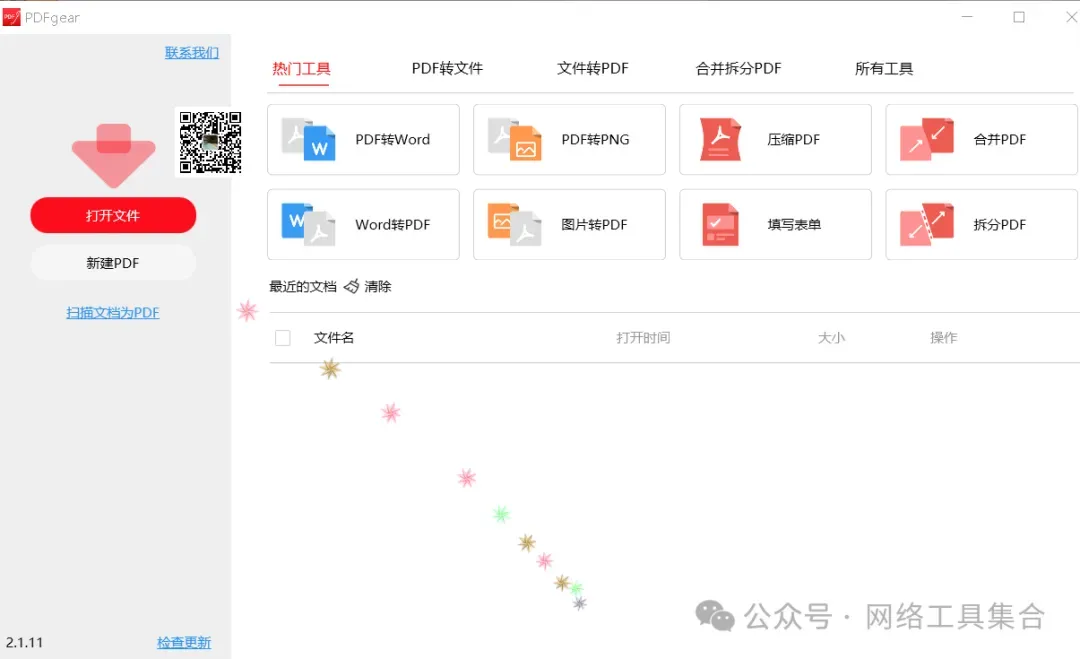1080x659 pixels.
Task: Click the big red download arrow icon
Action: pos(114,156)
